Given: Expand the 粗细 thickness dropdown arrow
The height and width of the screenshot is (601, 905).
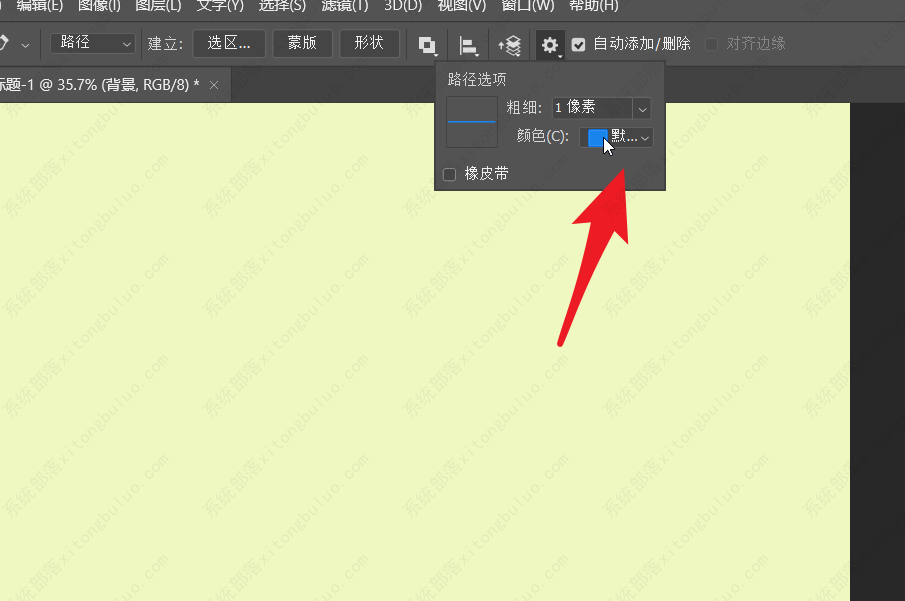Looking at the screenshot, I should [x=642, y=109].
